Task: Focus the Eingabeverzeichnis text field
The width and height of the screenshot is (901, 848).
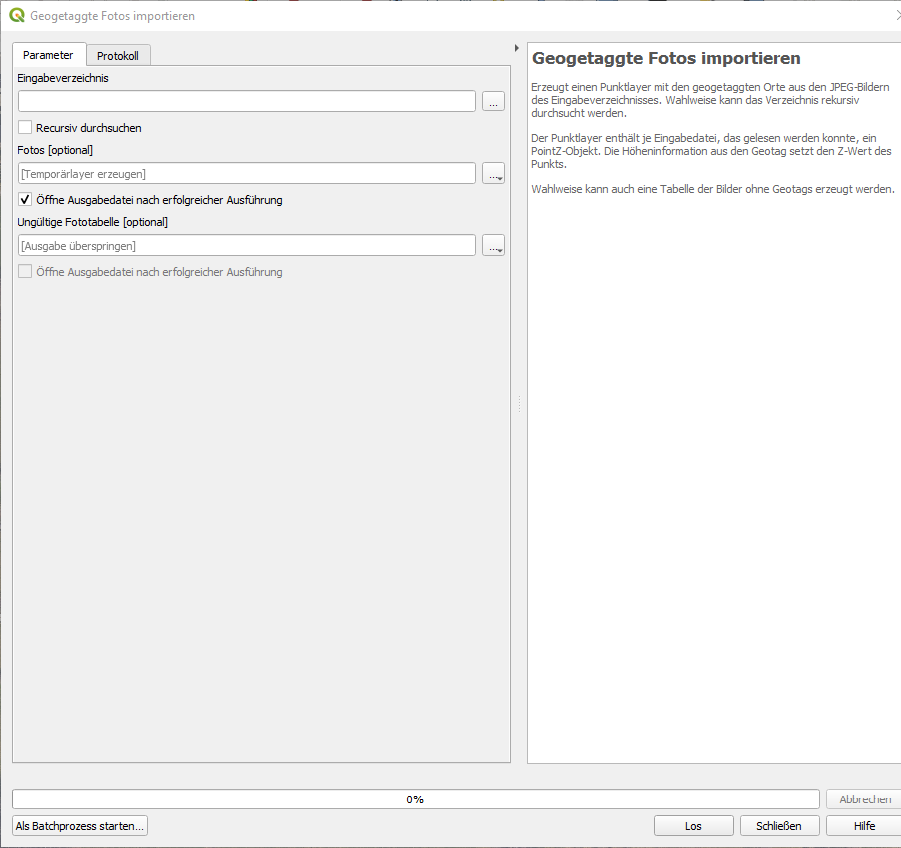Action: (x=246, y=101)
